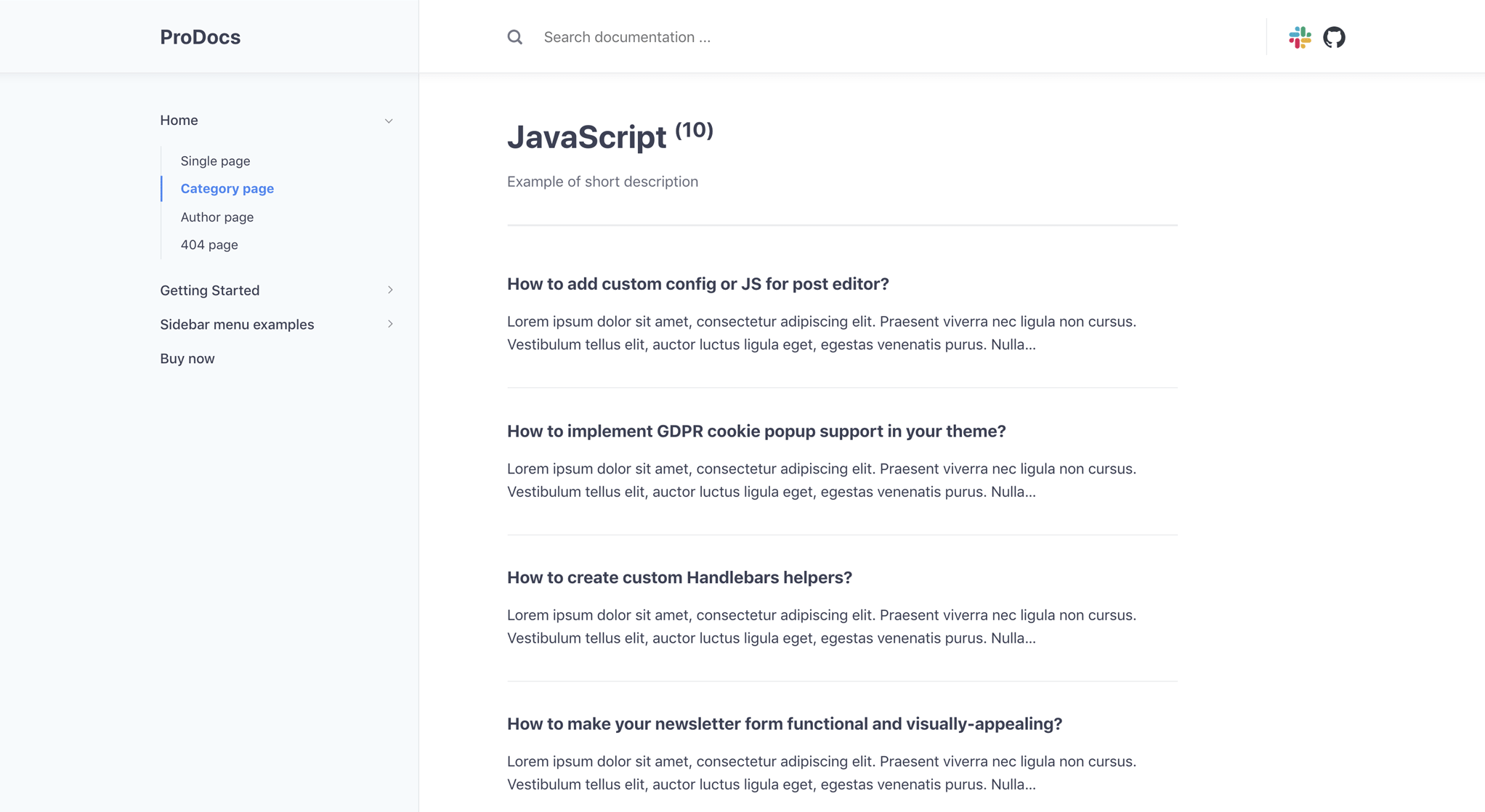Open the newsletter form article
The height and width of the screenshot is (812, 1485).
(784, 723)
